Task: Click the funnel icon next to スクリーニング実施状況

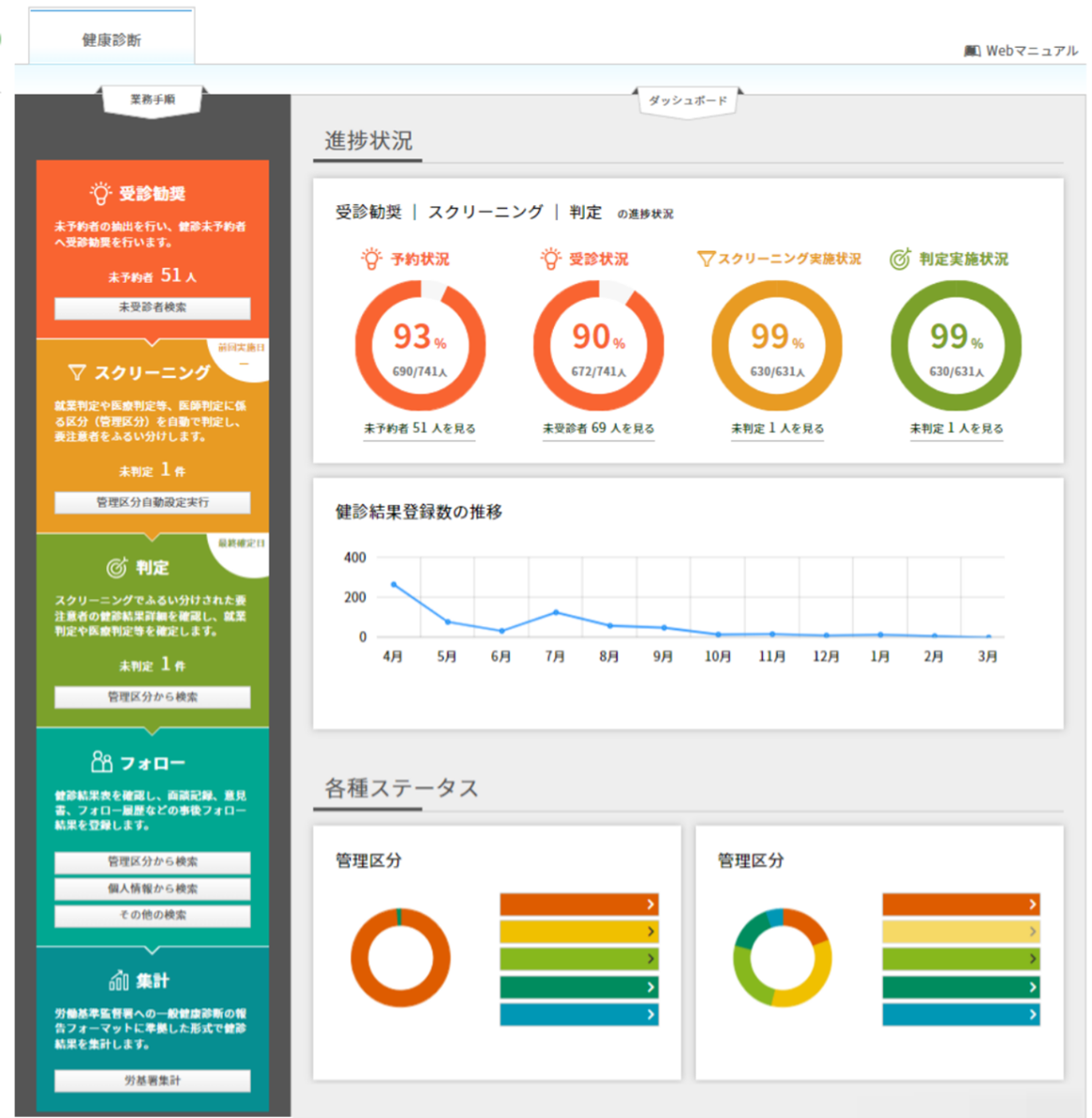Action: coord(706,258)
